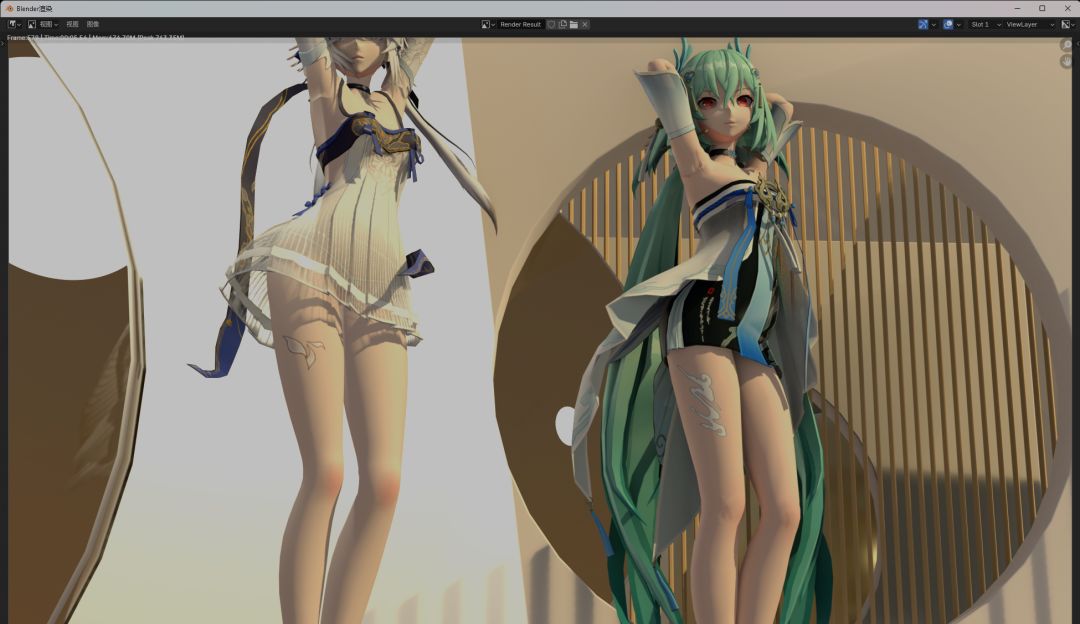Click the open image folder icon

coord(574,24)
